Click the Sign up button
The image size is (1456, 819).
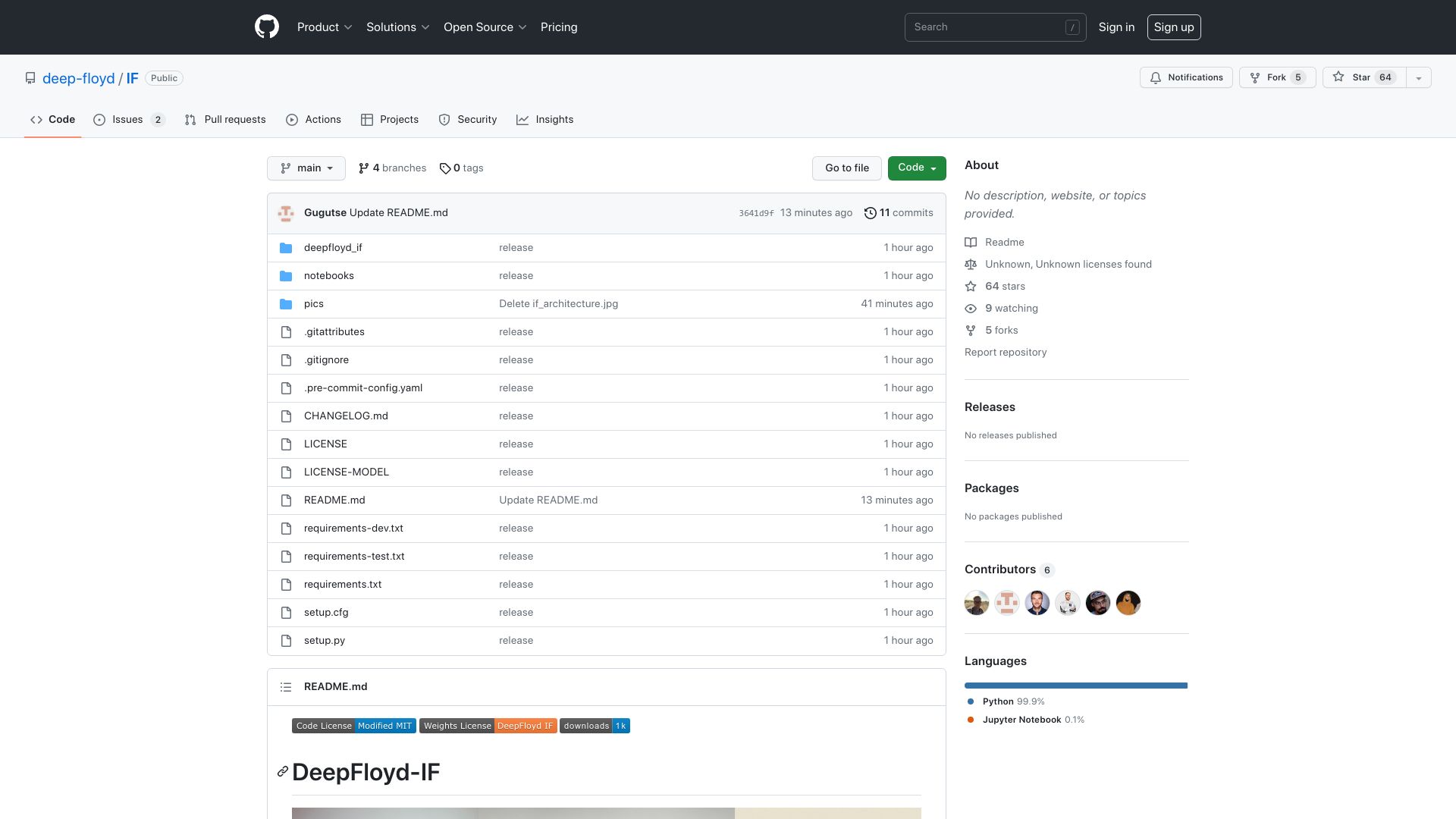point(1174,27)
